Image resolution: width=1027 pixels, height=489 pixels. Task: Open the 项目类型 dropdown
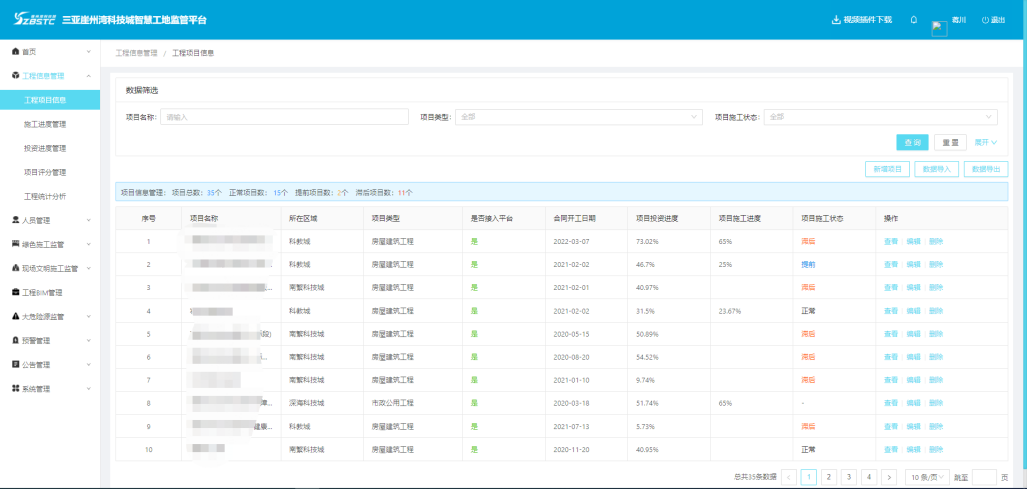pos(578,117)
